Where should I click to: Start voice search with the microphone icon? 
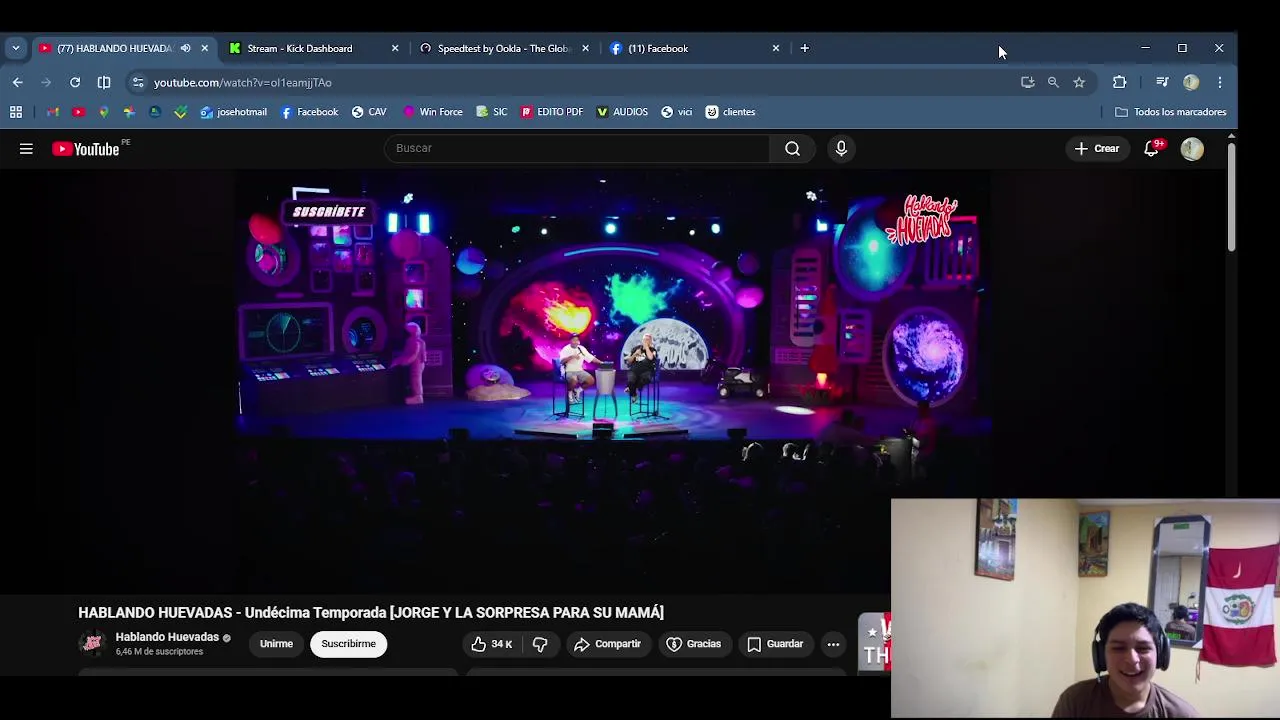pos(841,148)
